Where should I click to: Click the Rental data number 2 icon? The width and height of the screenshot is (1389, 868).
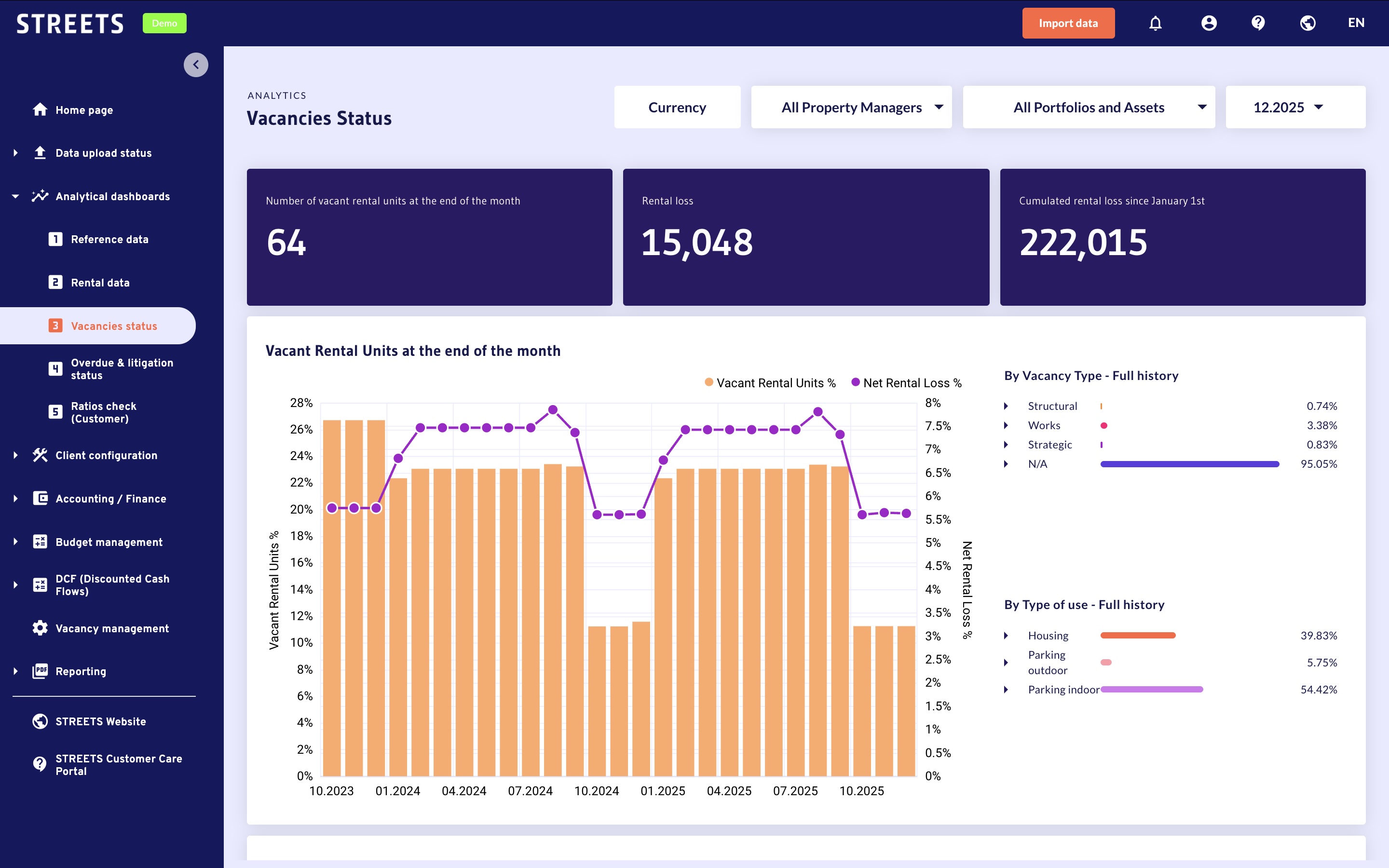55,282
